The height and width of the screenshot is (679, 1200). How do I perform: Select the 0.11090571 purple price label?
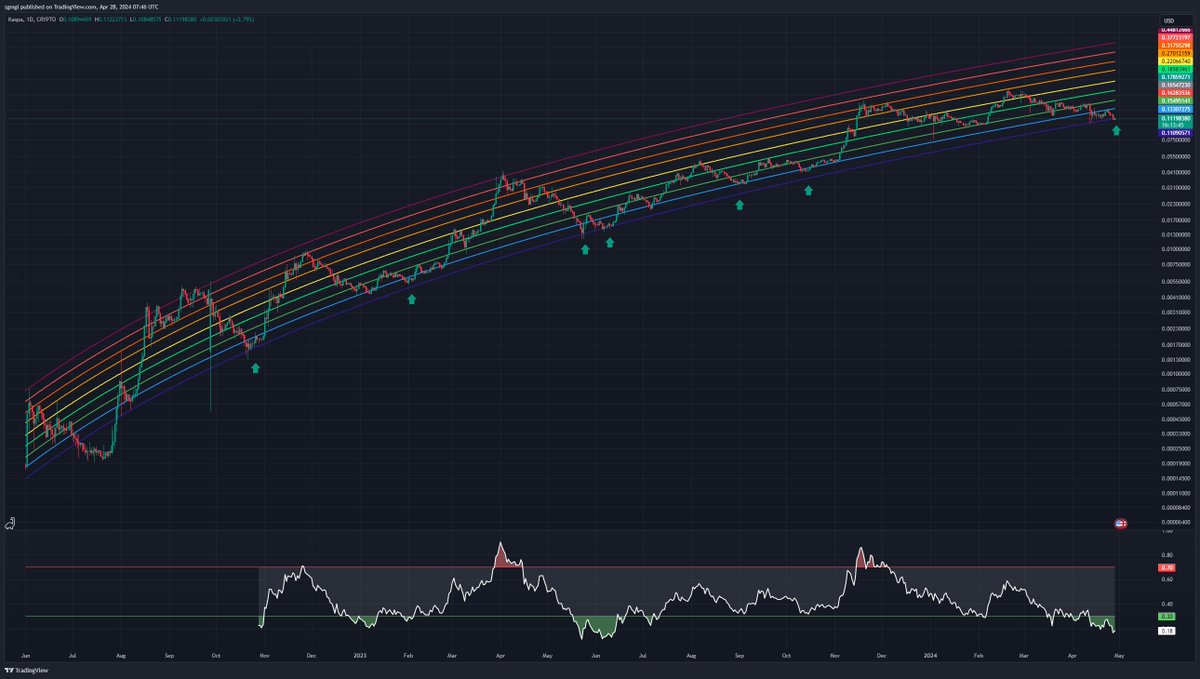[x=1175, y=132]
